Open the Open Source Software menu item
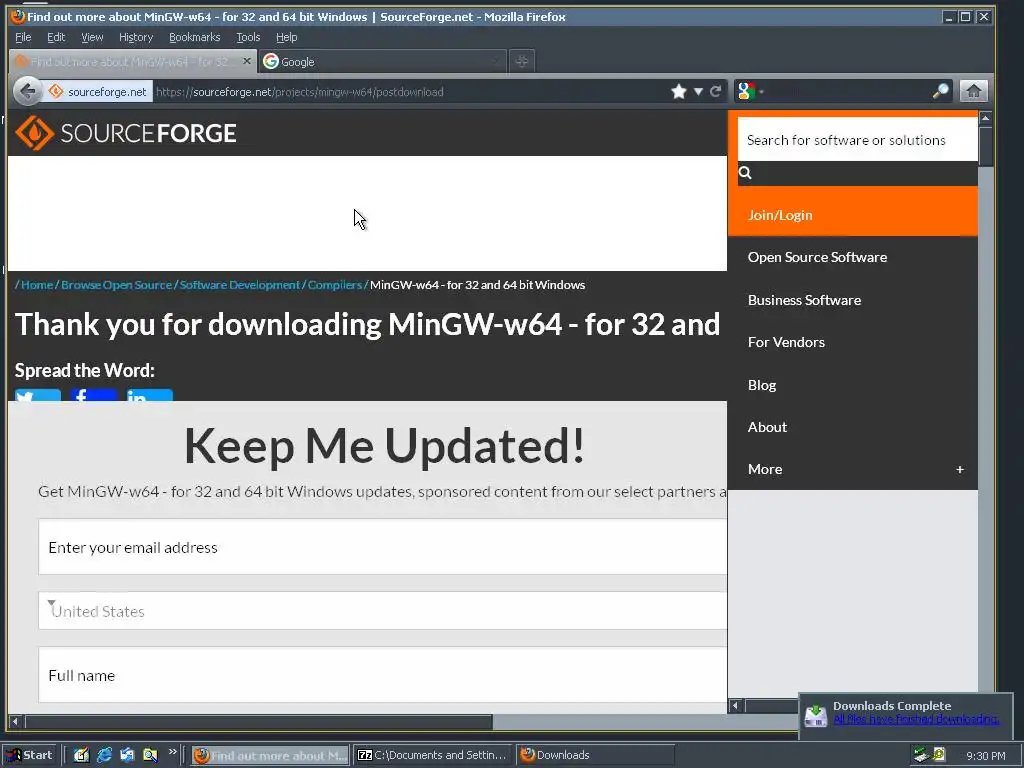This screenshot has width=1024, height=768. (817, 257)
